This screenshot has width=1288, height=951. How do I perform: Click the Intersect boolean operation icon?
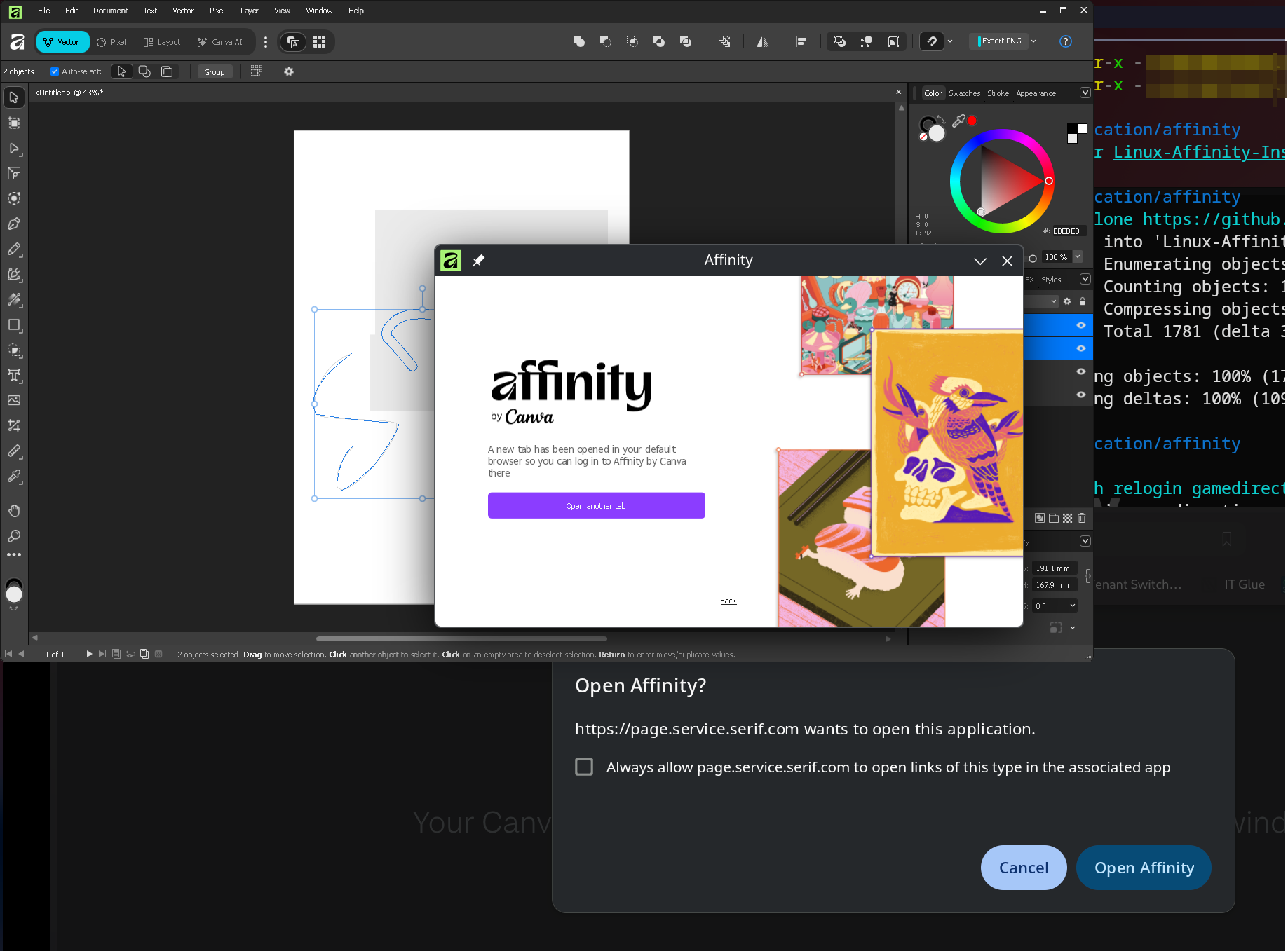pyautogui.click(x=632, y=42)
